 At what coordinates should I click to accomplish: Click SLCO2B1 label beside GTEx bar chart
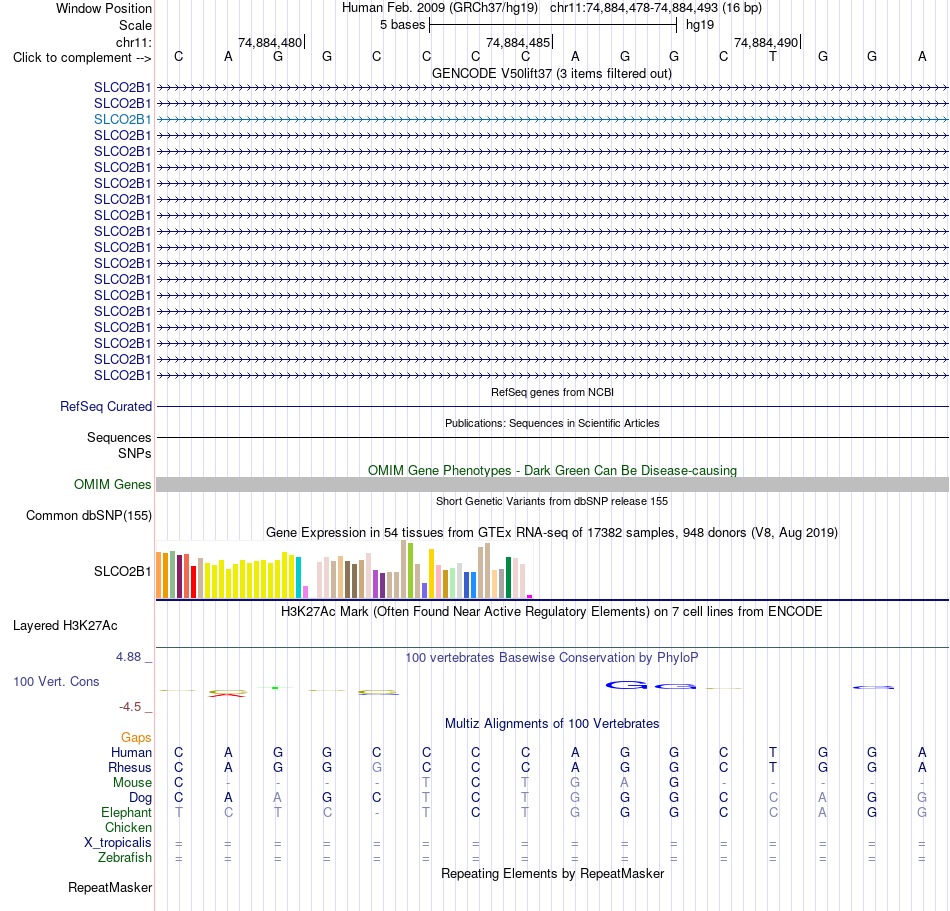click(x=122, y=571)
